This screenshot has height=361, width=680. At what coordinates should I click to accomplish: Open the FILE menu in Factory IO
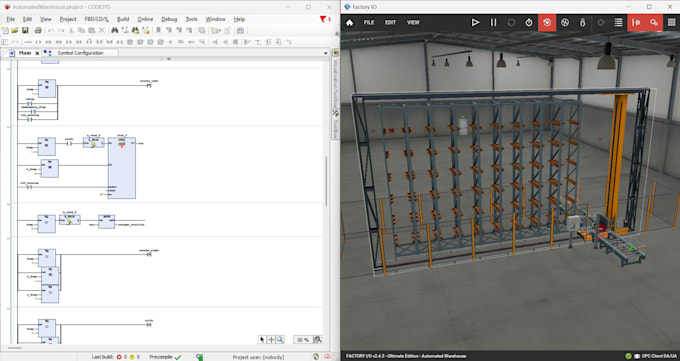click(x=369, y=22)
